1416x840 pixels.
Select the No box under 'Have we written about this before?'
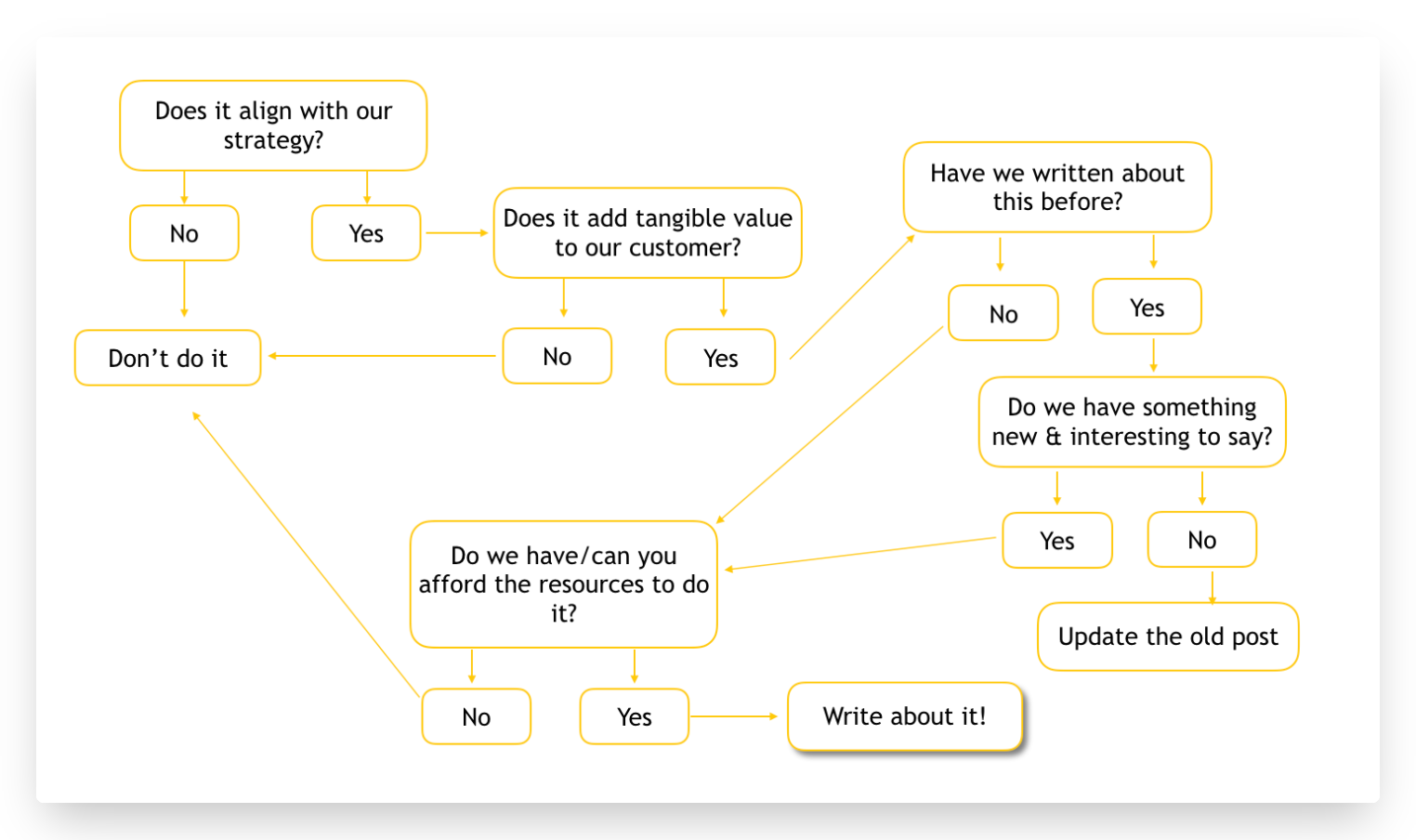click(1003, 313)
